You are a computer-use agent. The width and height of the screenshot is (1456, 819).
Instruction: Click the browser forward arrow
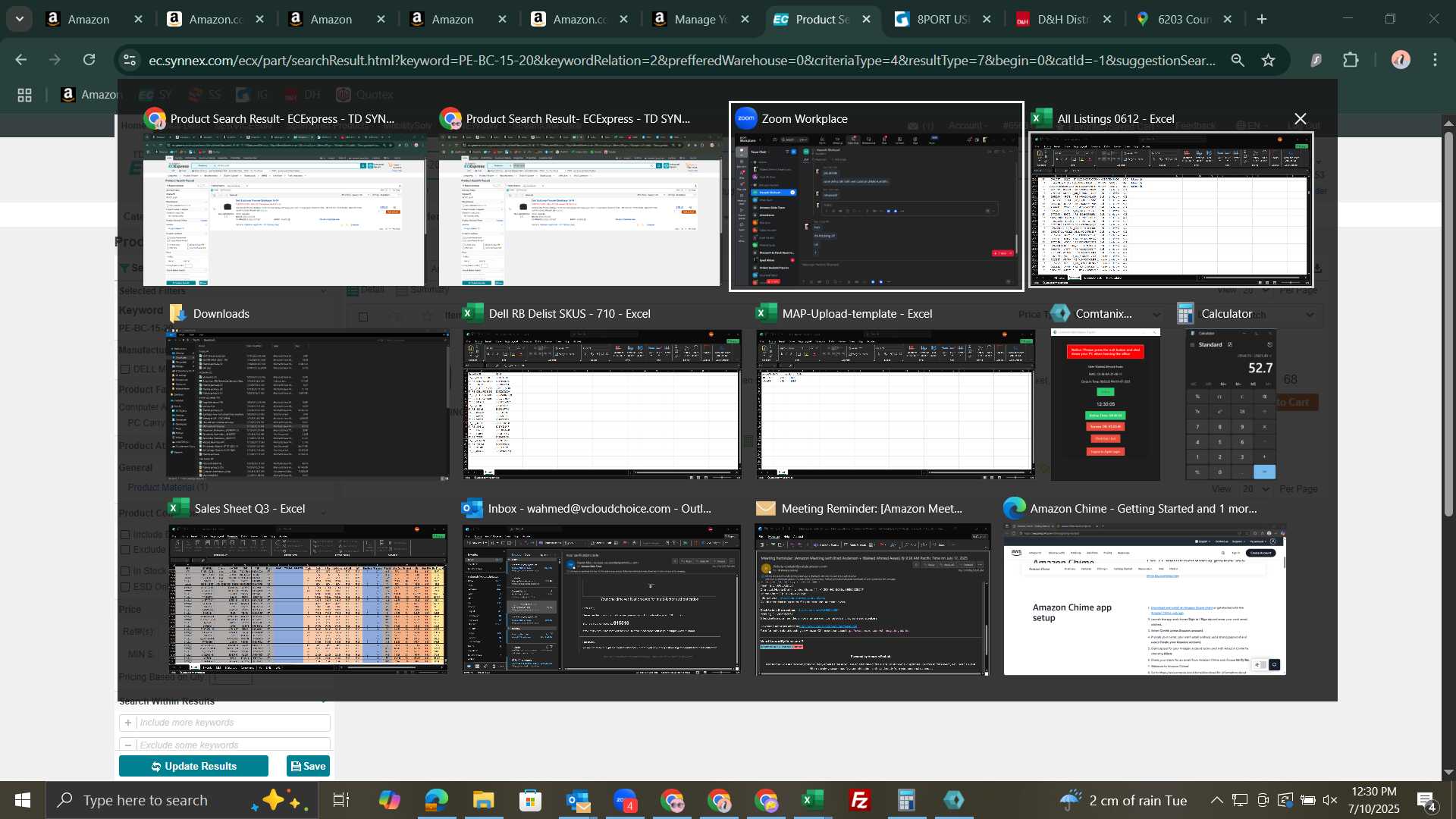point(55,60)
